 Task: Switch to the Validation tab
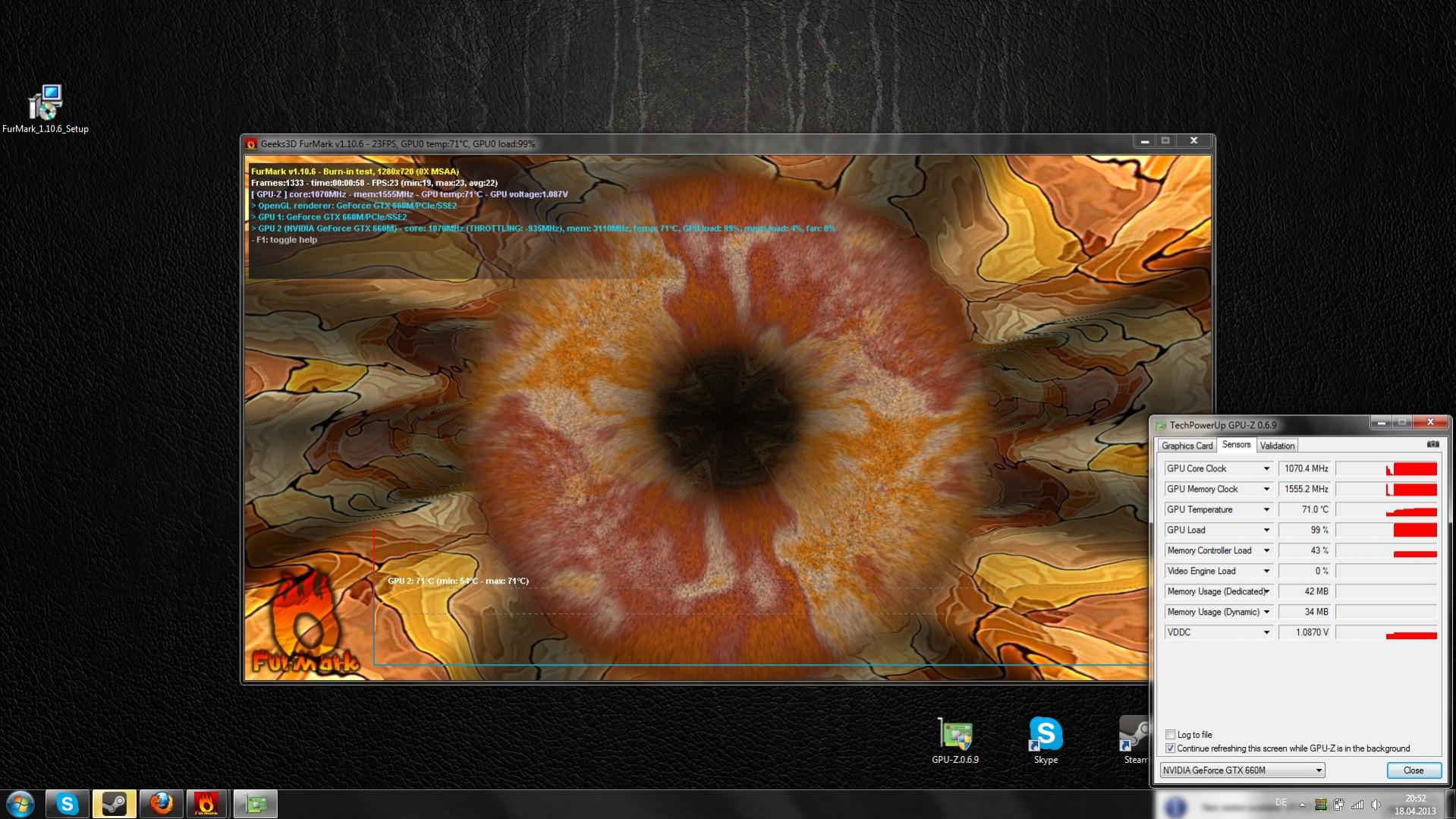click(1278, 446)
